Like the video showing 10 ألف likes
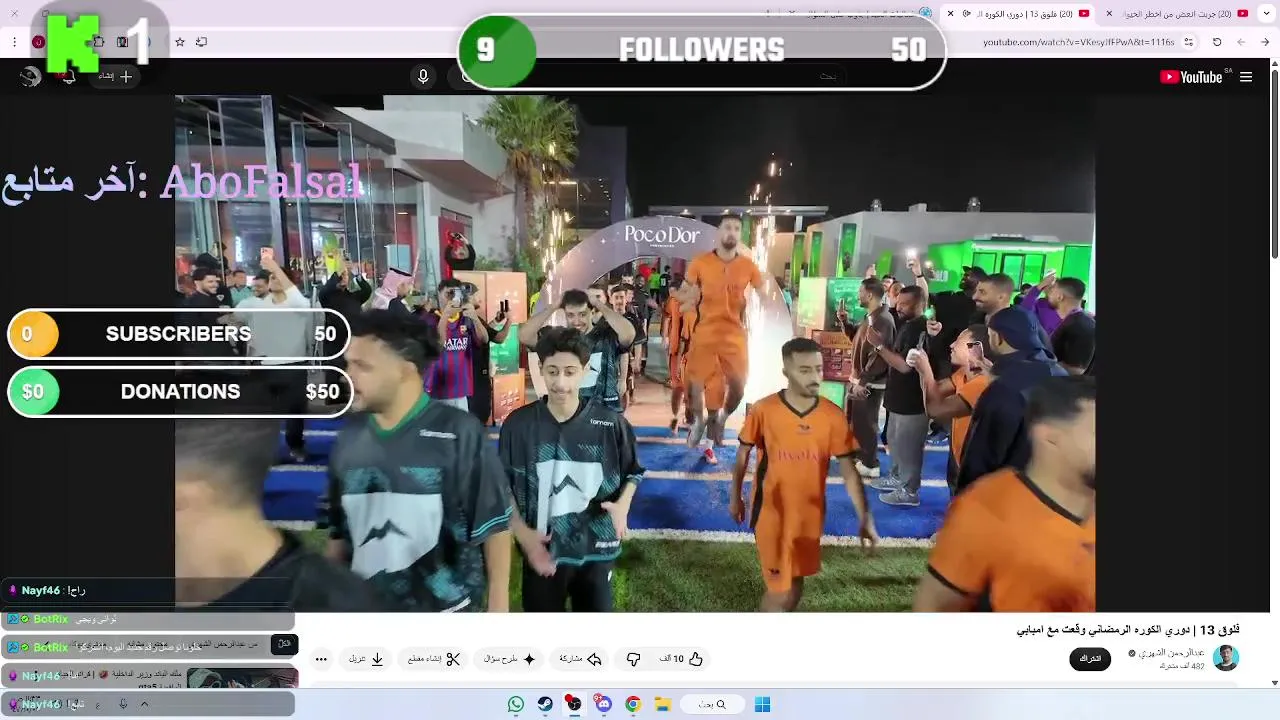 point(681,659)
